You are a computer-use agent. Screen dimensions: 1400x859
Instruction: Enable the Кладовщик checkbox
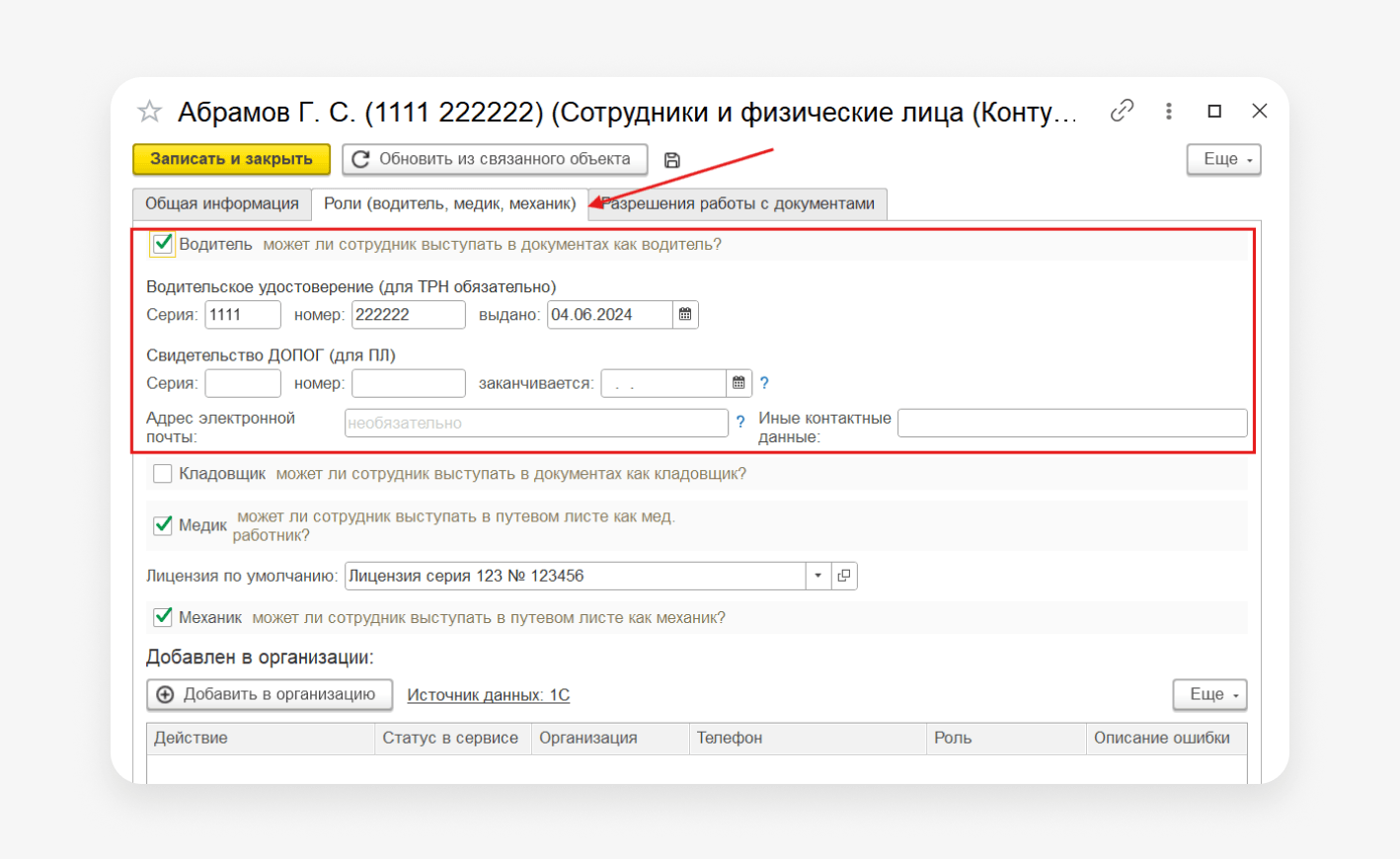coord(163,474)
